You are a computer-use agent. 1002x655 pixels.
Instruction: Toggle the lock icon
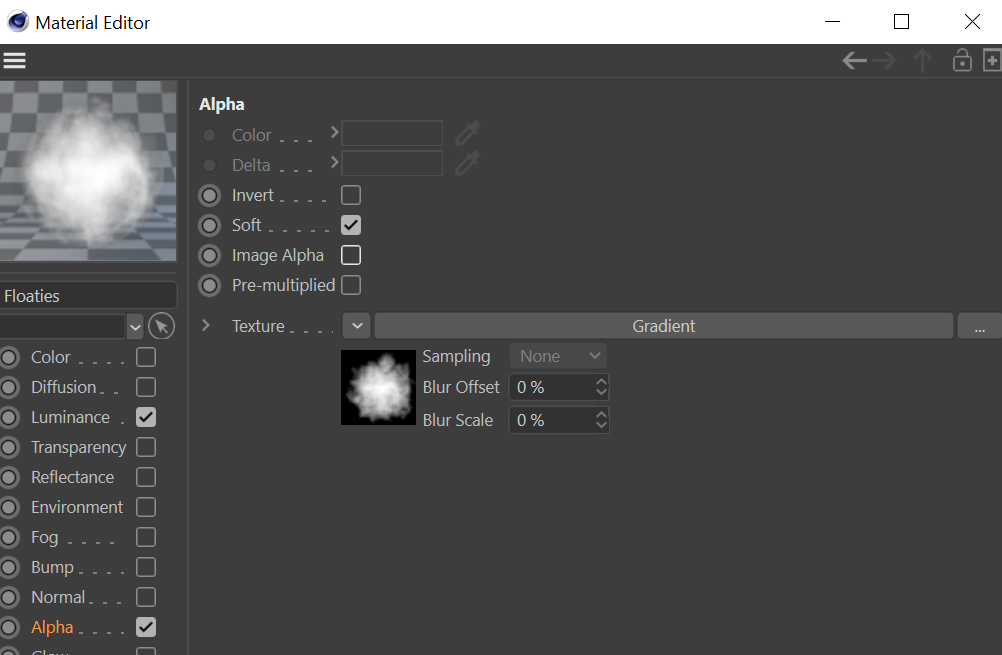[962, 61]
